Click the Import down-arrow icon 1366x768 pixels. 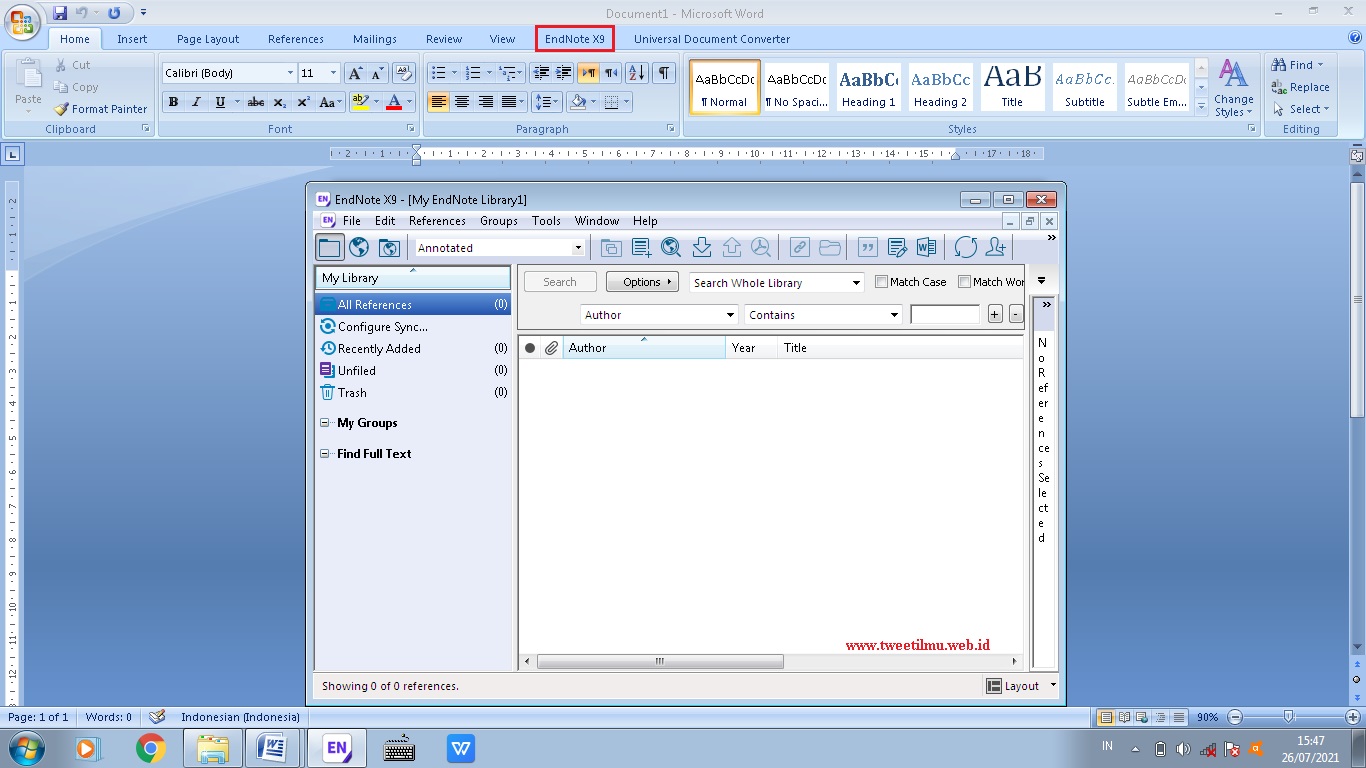(x=701, y=248)
